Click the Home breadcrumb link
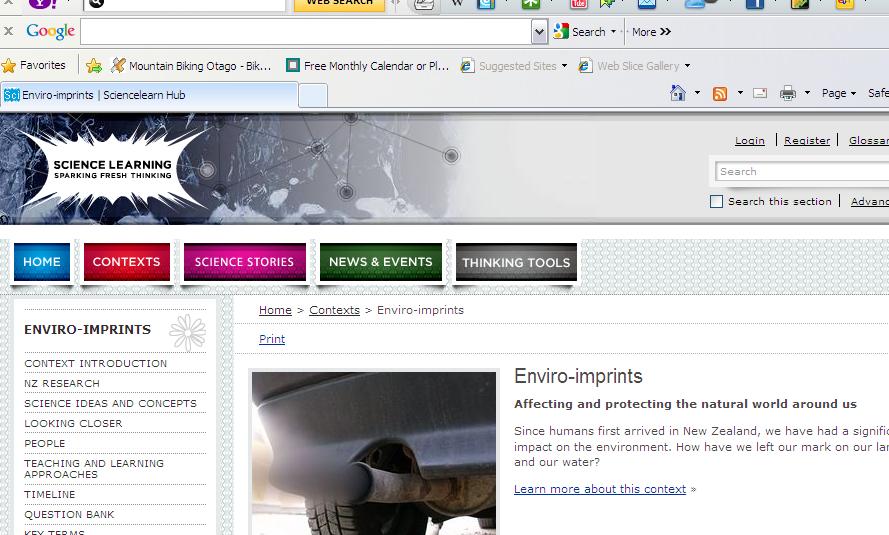Screen dimensions: 889x535 tap(275, 310)
